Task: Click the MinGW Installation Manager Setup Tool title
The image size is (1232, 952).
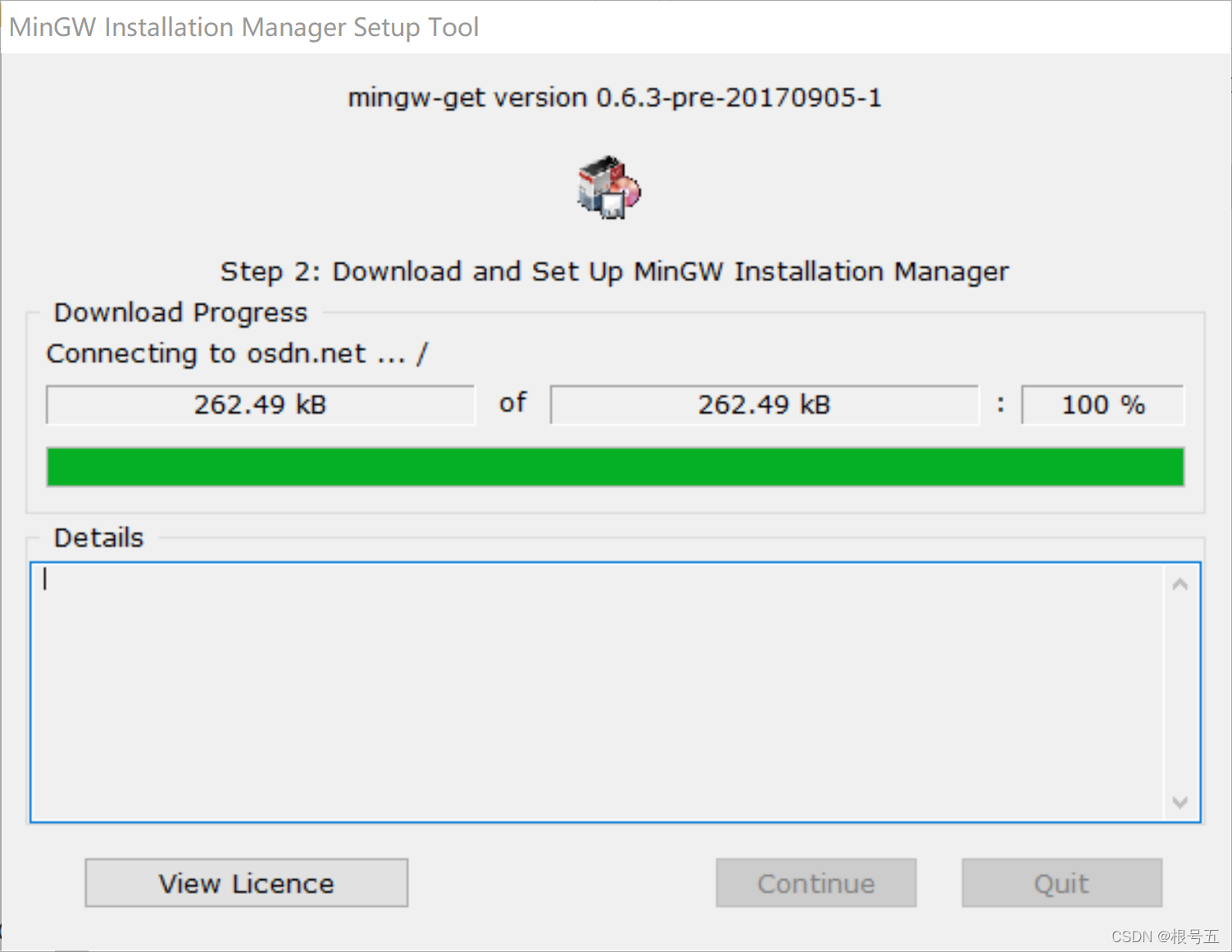Action: pyautogui.click(x=243, y=27)
